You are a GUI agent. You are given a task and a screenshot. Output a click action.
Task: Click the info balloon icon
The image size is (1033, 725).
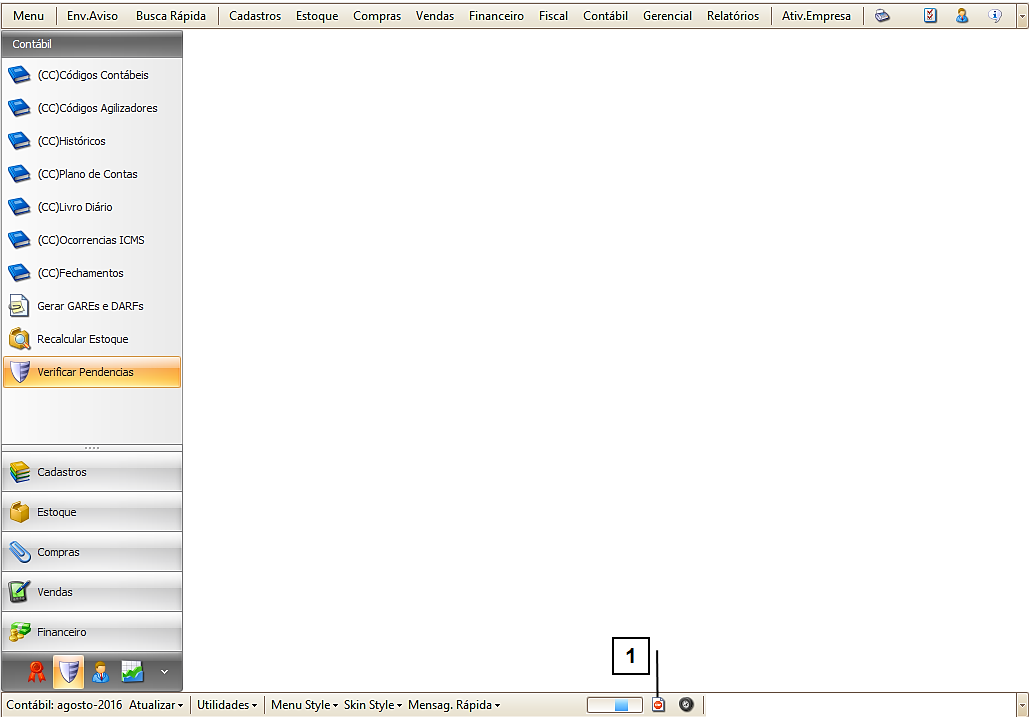pos(995,16)
